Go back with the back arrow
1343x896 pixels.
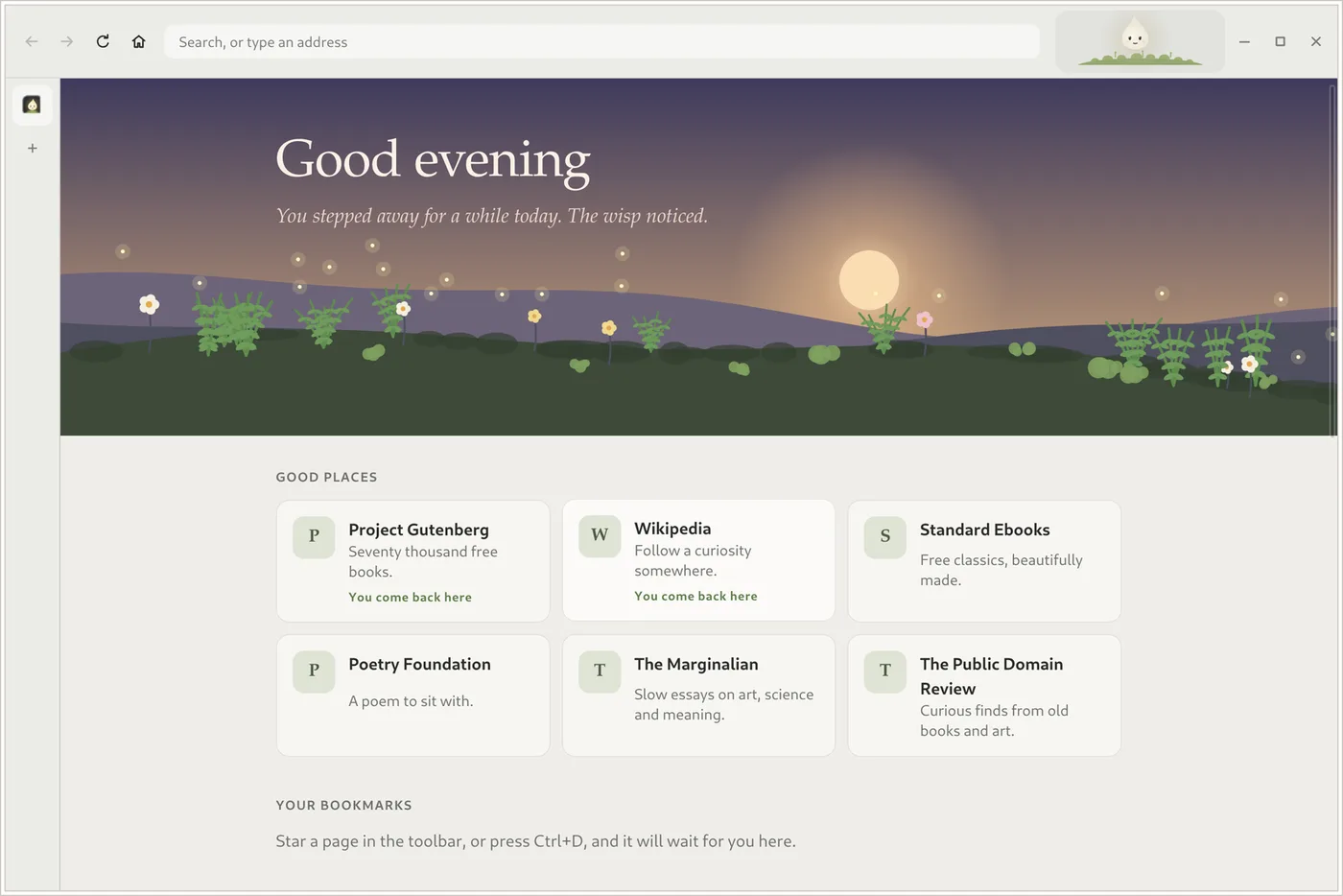pyautogui.click(x=32, y=41)
